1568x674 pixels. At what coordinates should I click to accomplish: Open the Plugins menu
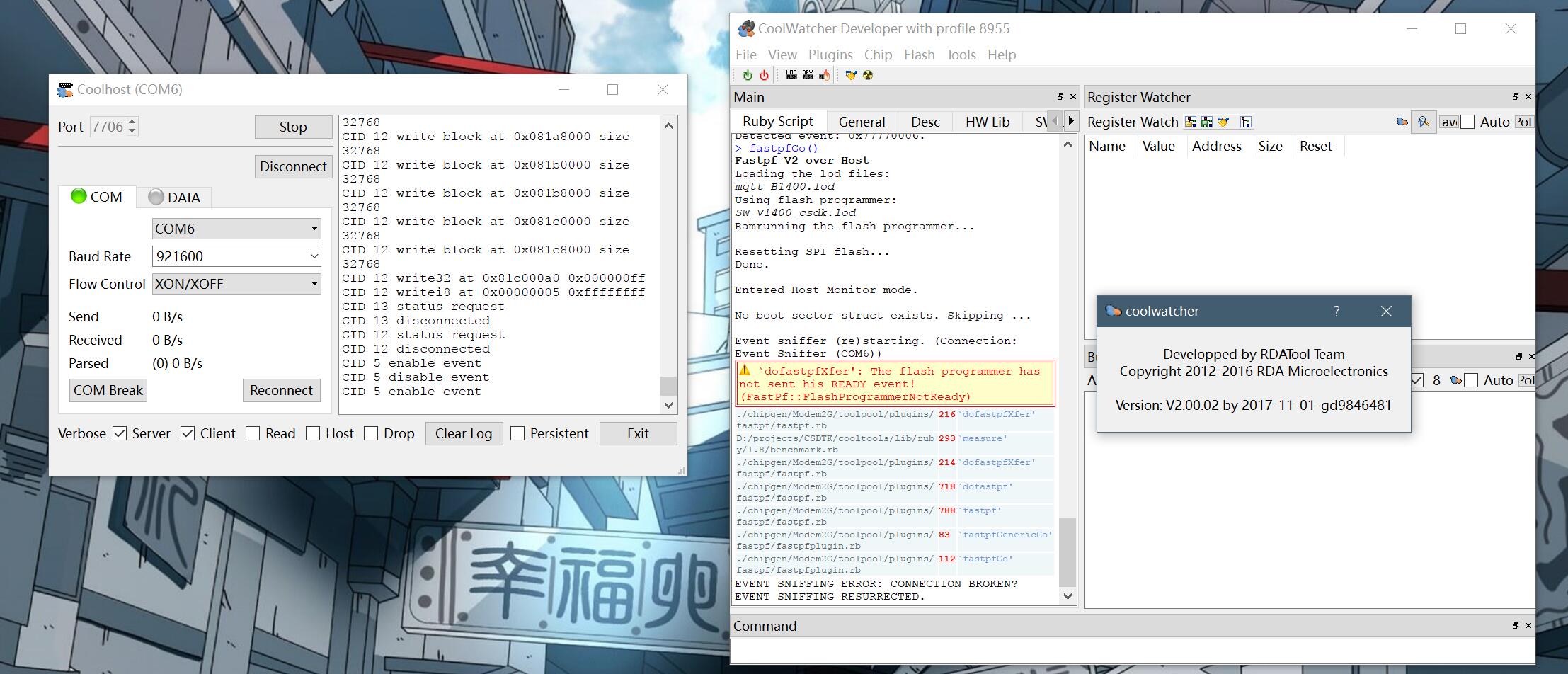point(830,55)
